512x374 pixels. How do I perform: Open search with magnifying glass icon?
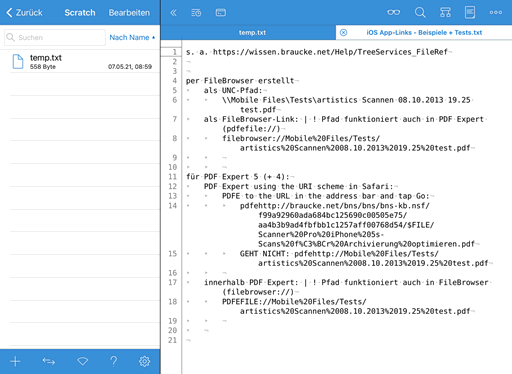(420, 13)
